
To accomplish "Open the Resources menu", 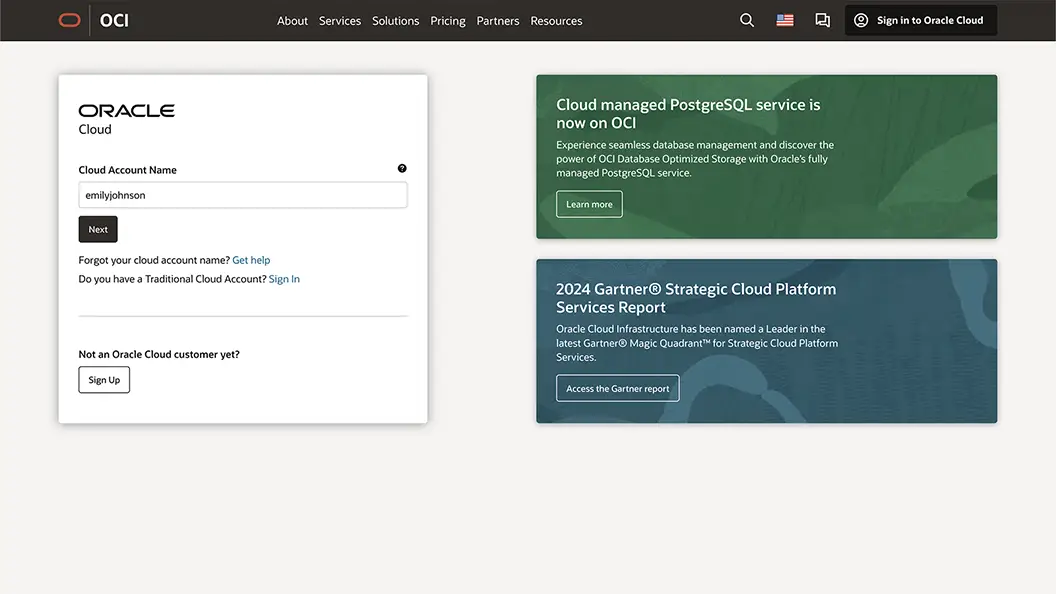I will [556, 21].
